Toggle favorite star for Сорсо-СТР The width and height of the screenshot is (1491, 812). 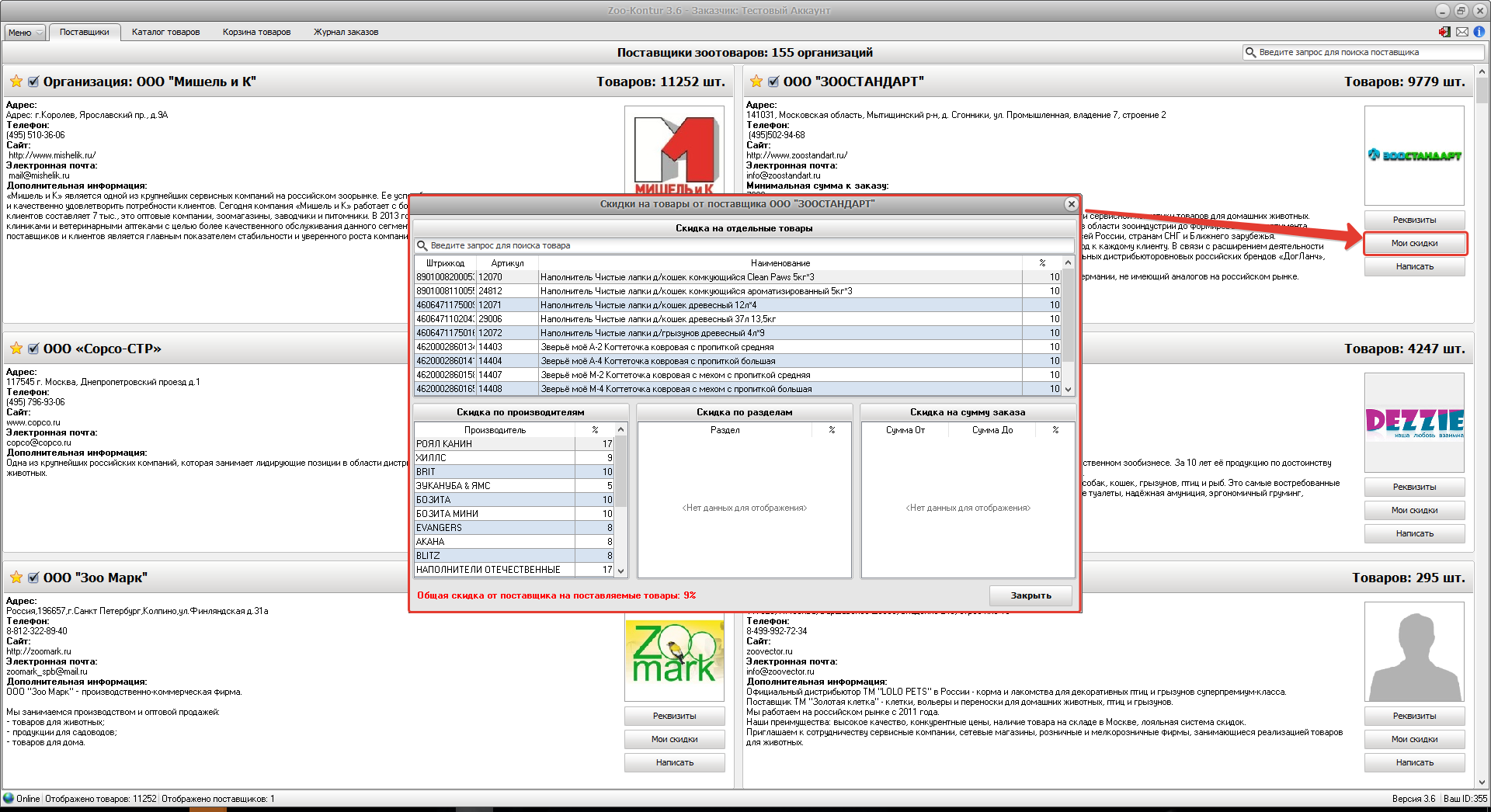pyautogui.click(x=16, y=349)
